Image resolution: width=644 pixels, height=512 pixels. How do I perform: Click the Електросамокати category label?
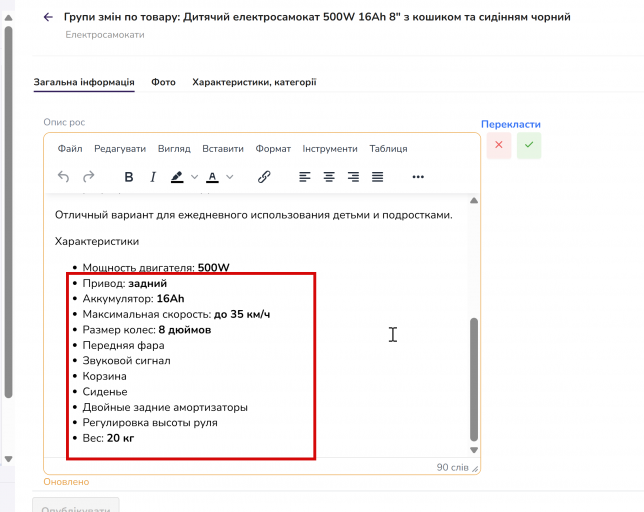105,35
